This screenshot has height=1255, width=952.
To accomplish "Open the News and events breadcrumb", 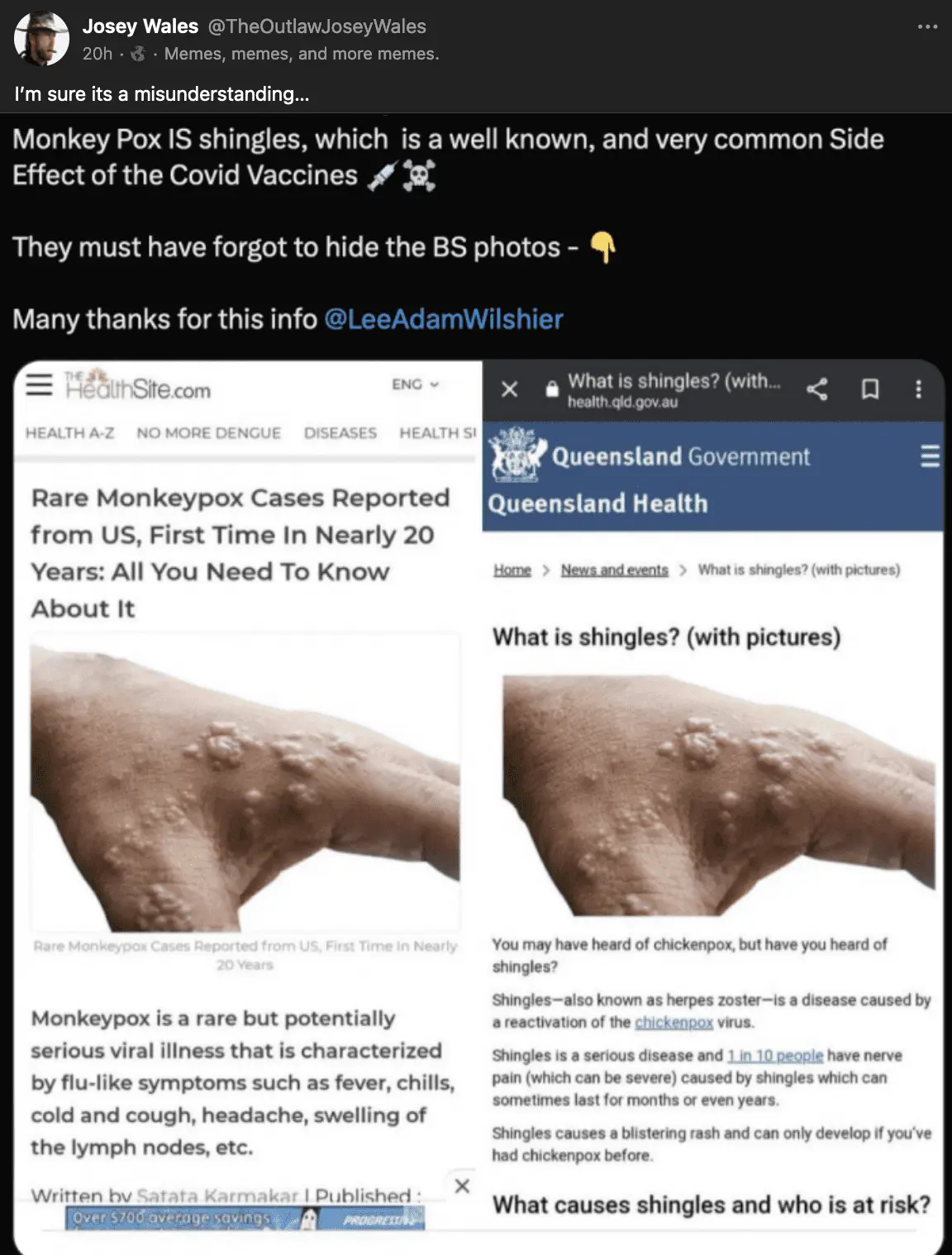I will click(615, 570).
